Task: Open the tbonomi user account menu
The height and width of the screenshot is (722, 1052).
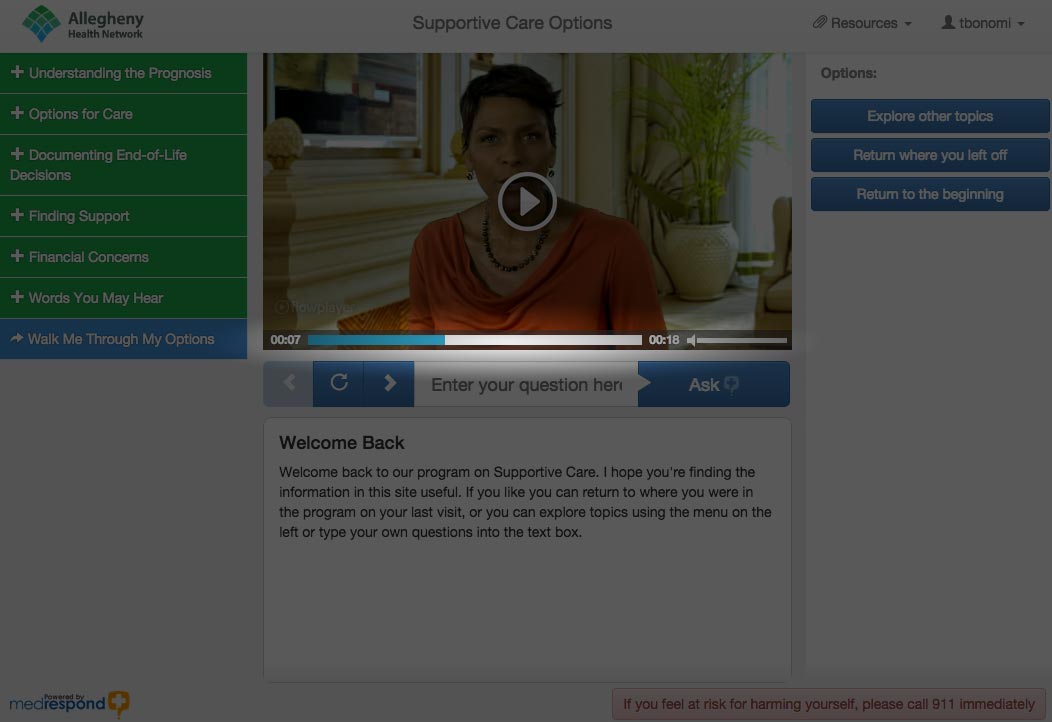Action: point(983,23)
